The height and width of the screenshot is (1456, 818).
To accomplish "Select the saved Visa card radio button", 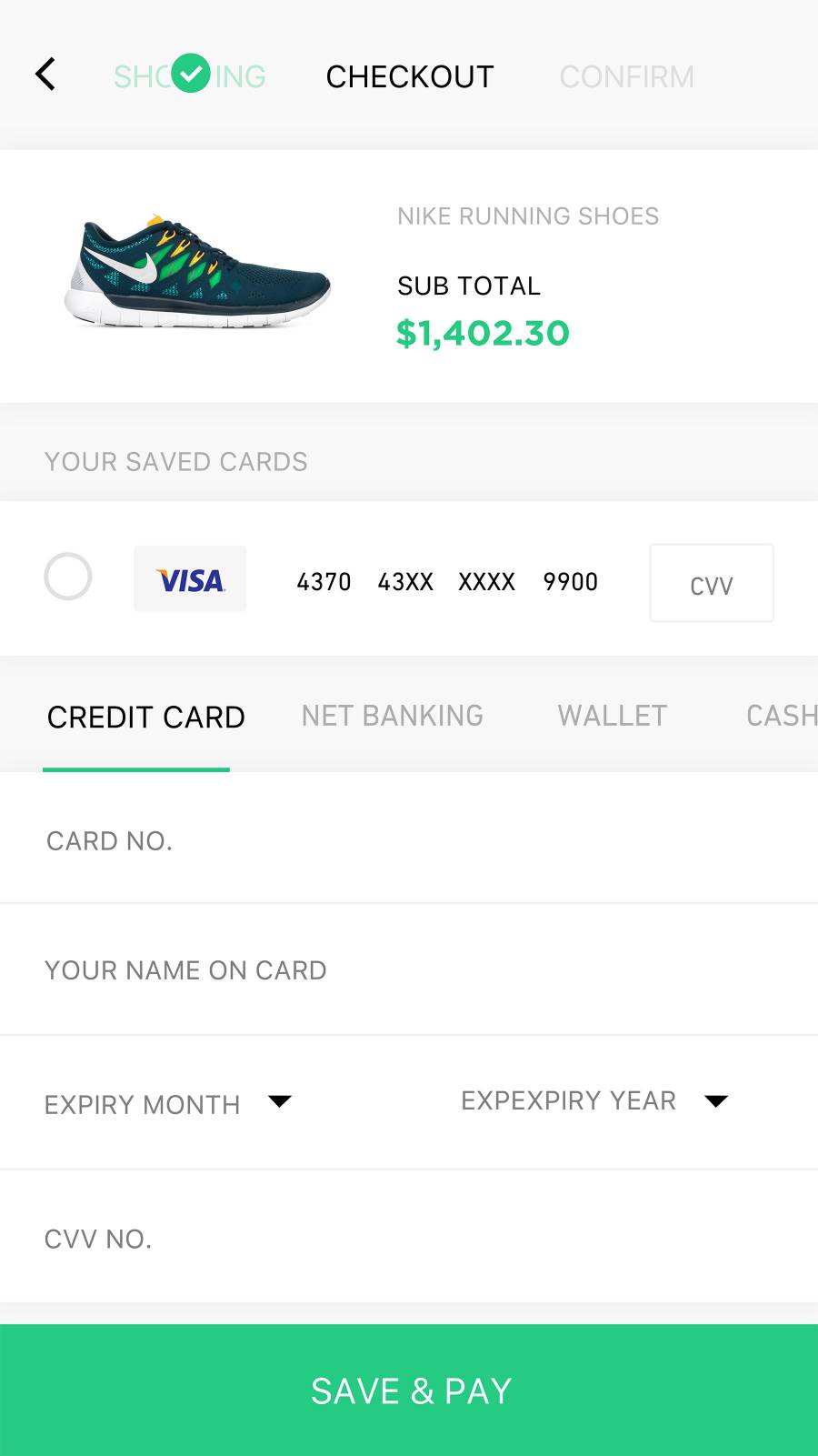I will point(68,577).
